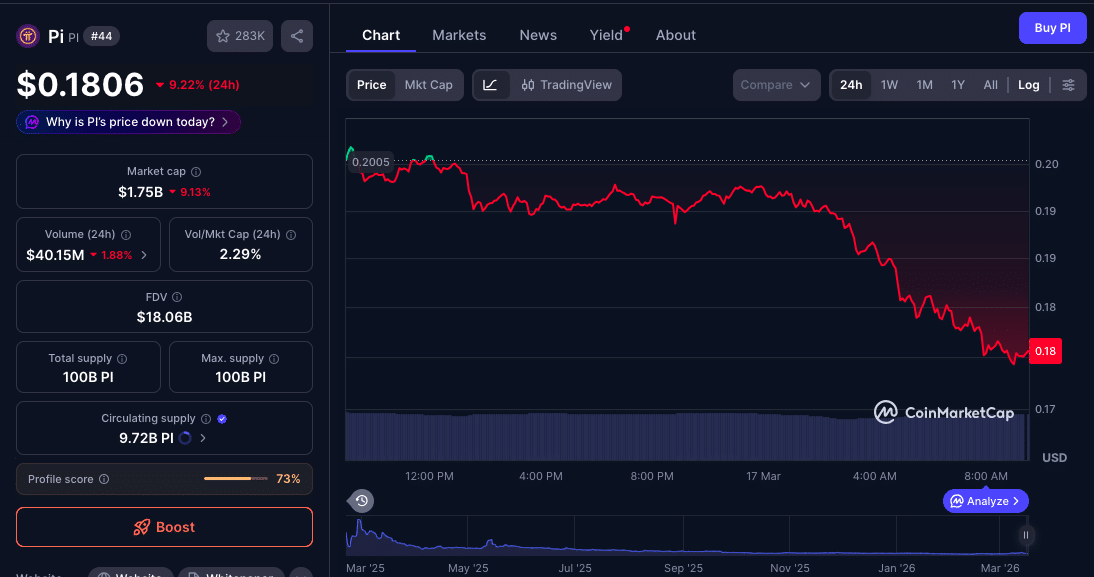This screenshot has width=1094, height=577.
Task: Set chart range to All
Action: [x=990, y=85]
